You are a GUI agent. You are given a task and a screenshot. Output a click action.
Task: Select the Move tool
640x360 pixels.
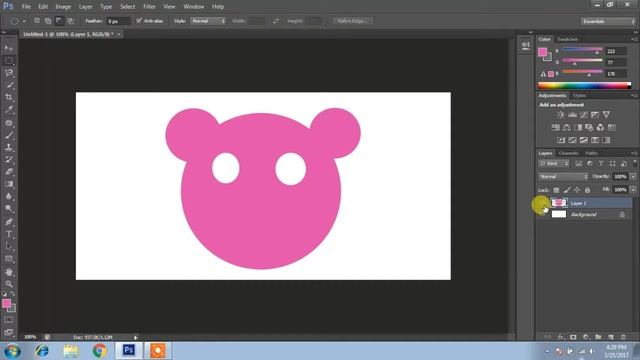pyautogui.click(x=9, y=48)
